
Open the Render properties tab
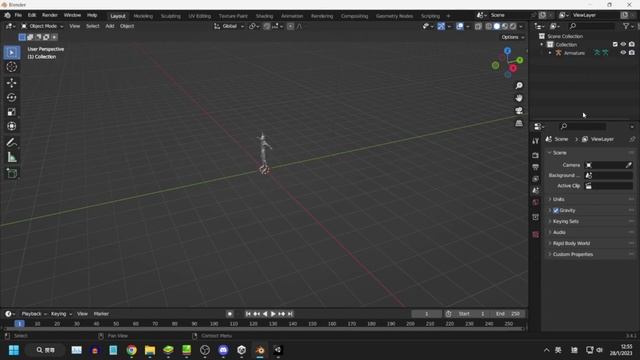[536, 155]
